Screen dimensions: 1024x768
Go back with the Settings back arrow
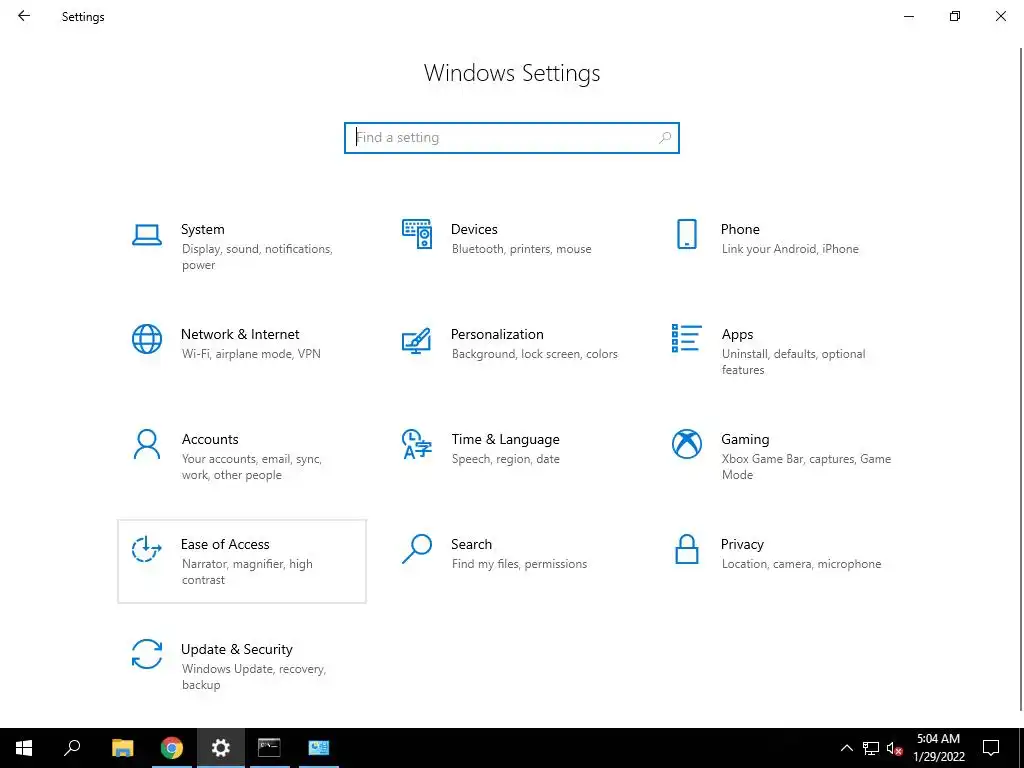click(x=24, y=16)
